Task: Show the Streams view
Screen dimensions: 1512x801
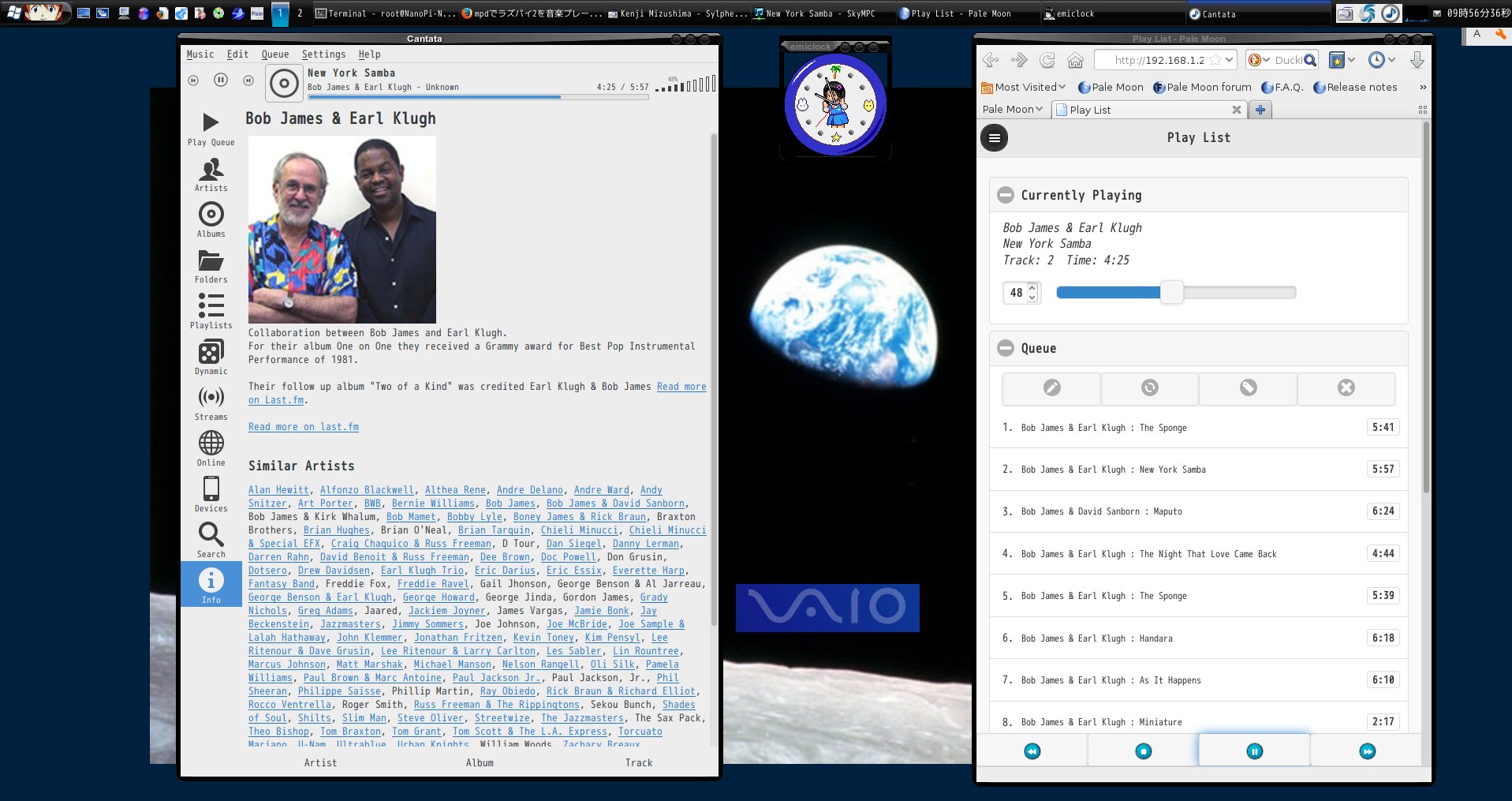Action: pyautogui.click(x=211, y=402)
